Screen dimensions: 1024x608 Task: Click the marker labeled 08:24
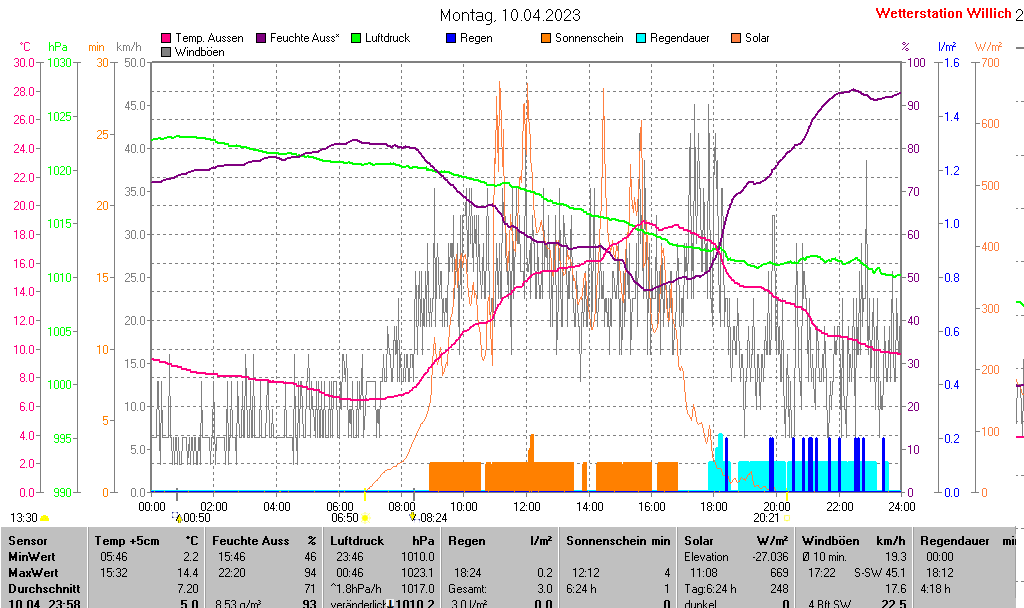click(412, 517)
